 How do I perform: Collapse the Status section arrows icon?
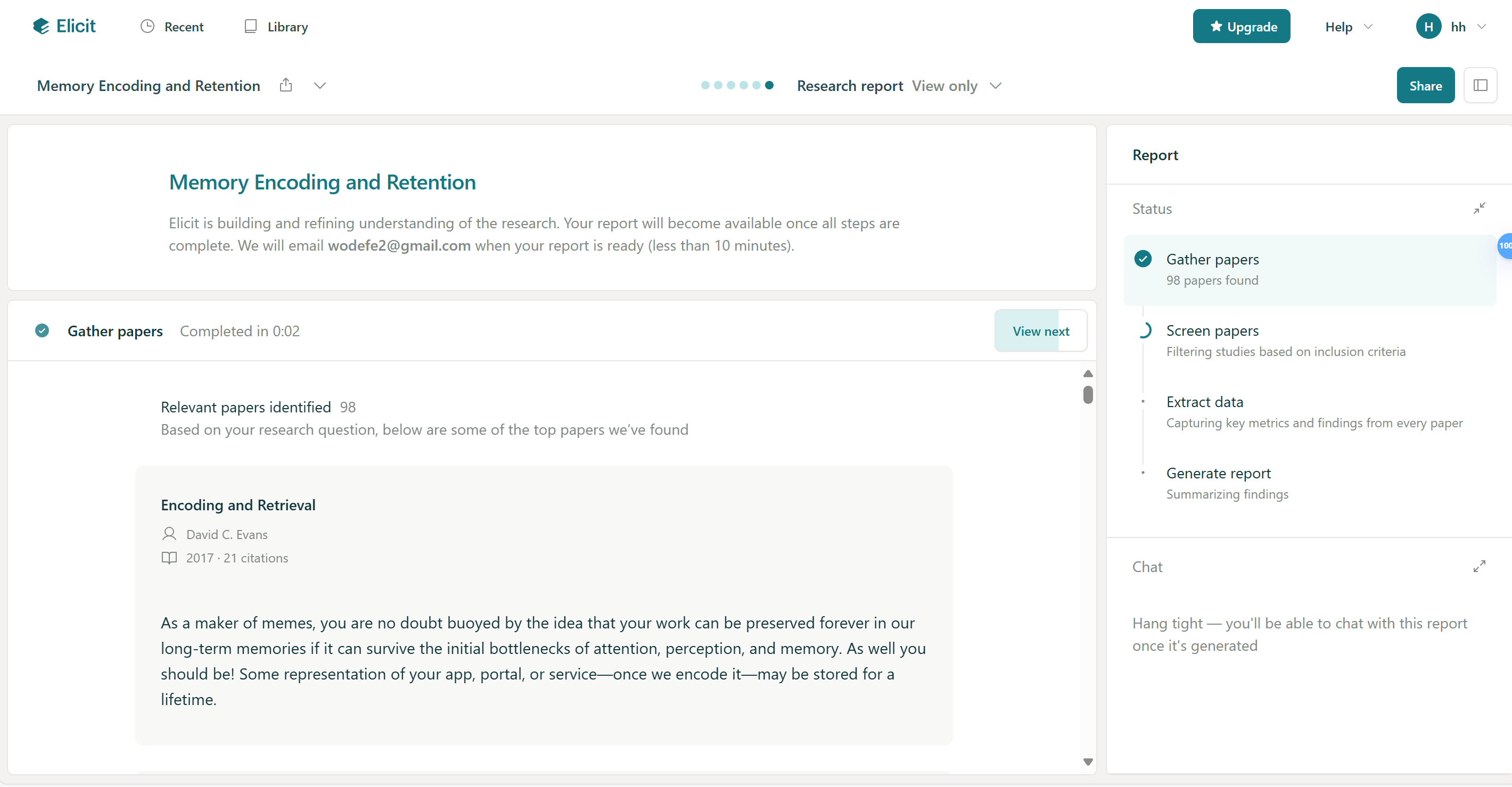coord(1479,208)
